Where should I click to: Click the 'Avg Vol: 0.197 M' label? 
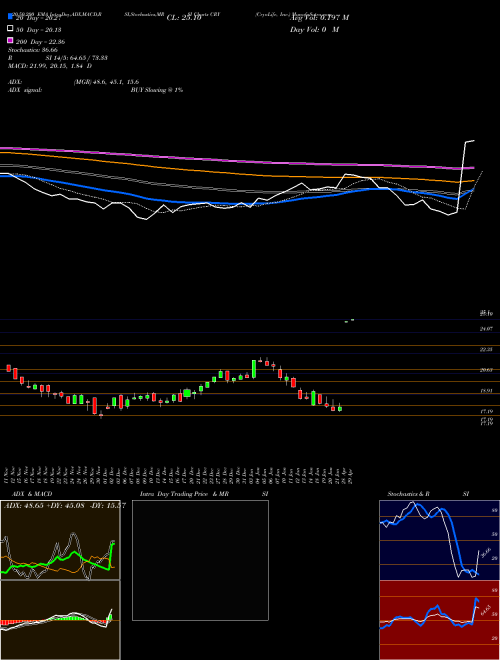coord(319,17)
